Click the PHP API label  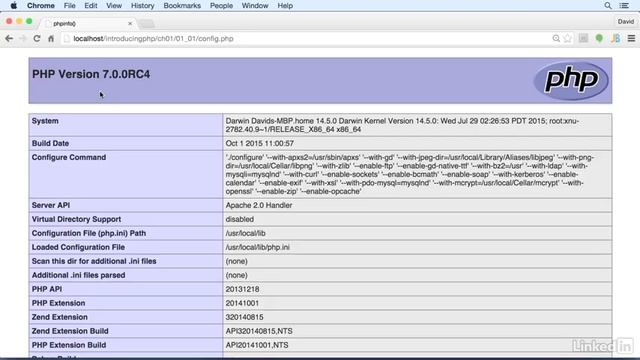47,289
